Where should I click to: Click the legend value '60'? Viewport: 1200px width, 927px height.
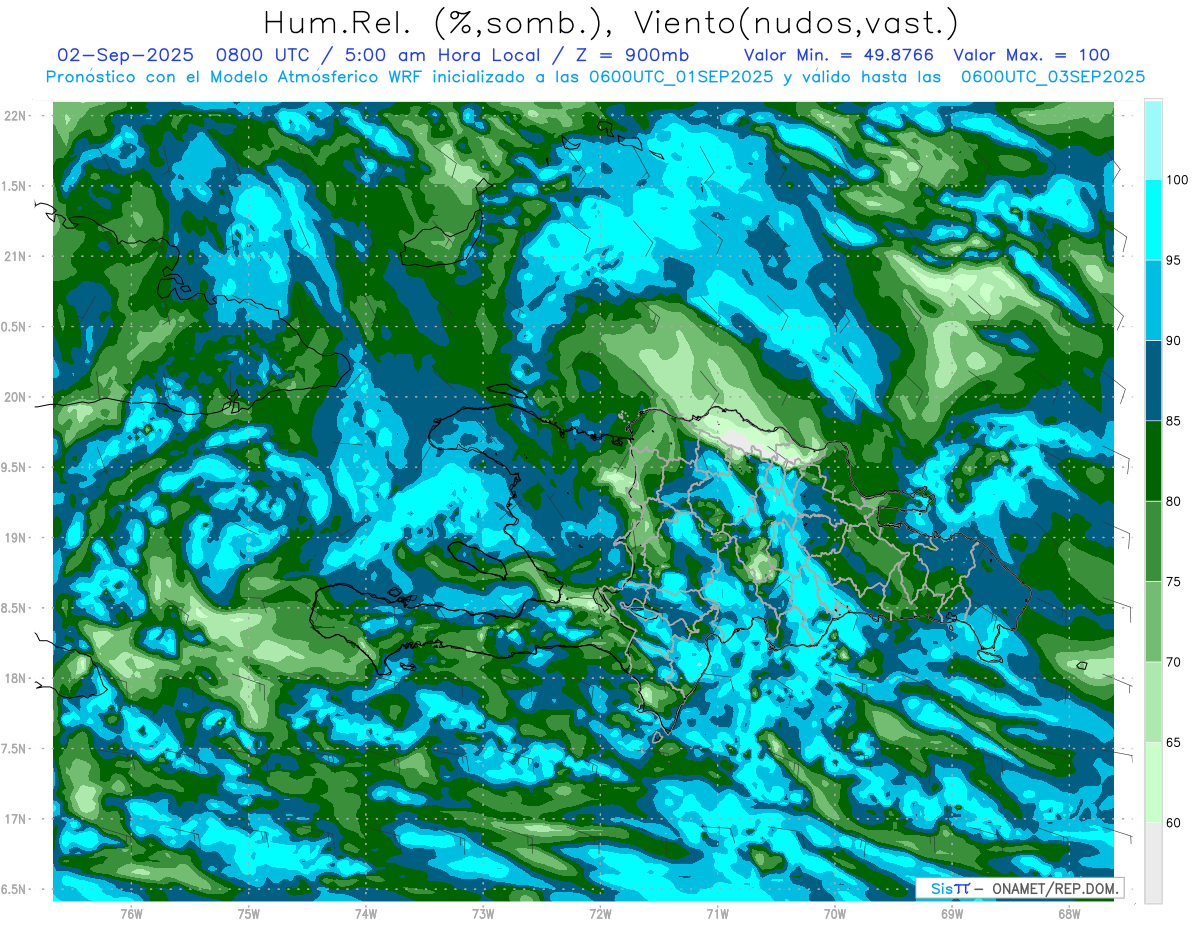click(1175, 823)
